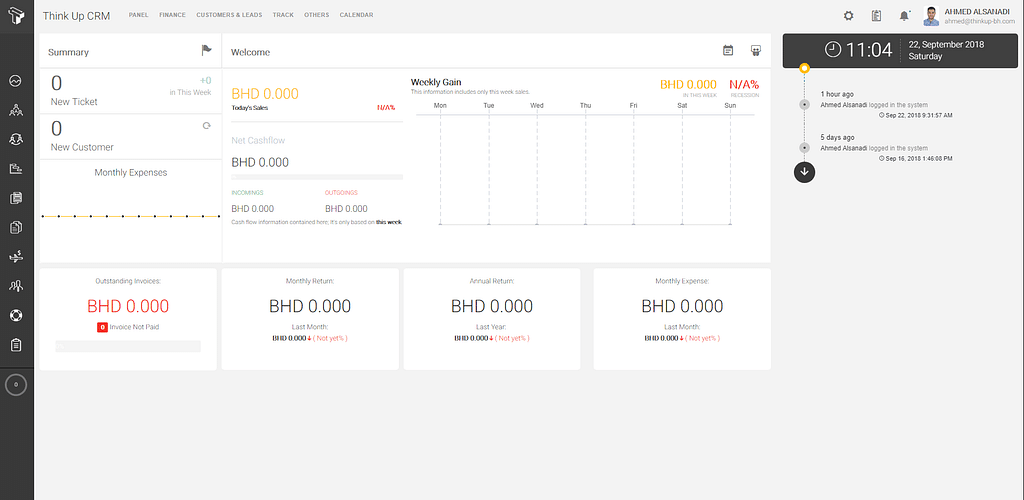Viewport: 1024px width, 500px height.
Task: Click the organization hierarchy sidebar icon
Action: pos(16,110)
